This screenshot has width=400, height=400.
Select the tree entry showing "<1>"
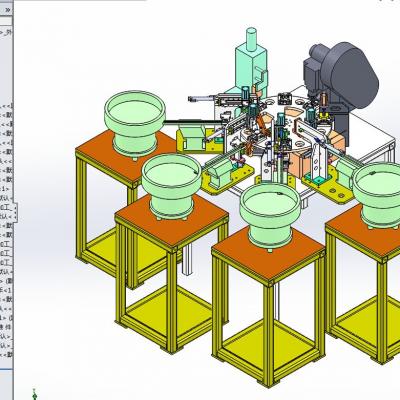pyautogui.click(x=6, y=189)
